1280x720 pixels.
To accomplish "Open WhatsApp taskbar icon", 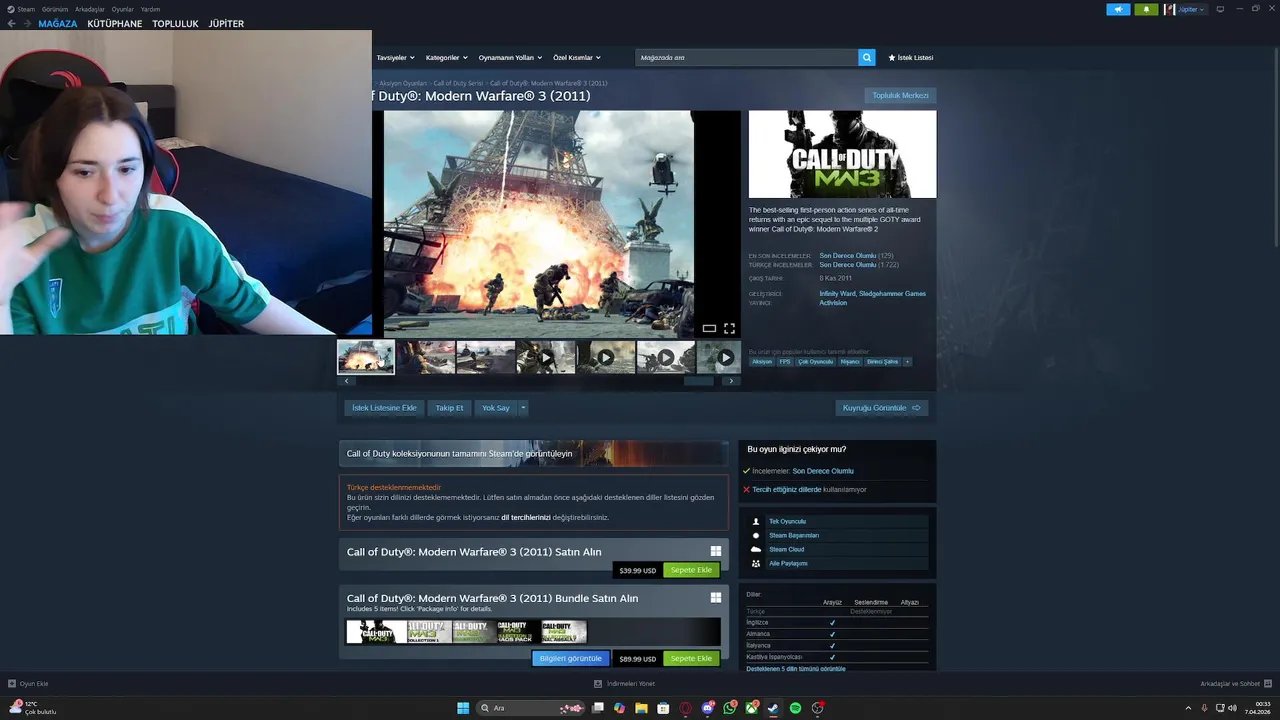I will [730, 708].
